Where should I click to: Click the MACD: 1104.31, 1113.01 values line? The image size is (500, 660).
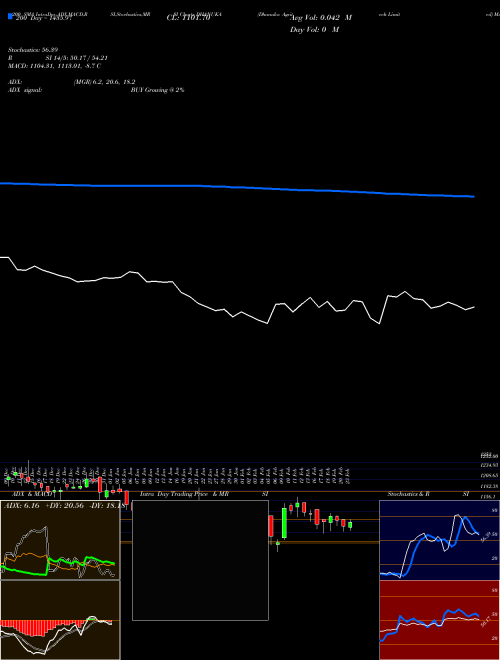[x=54, y=66]
